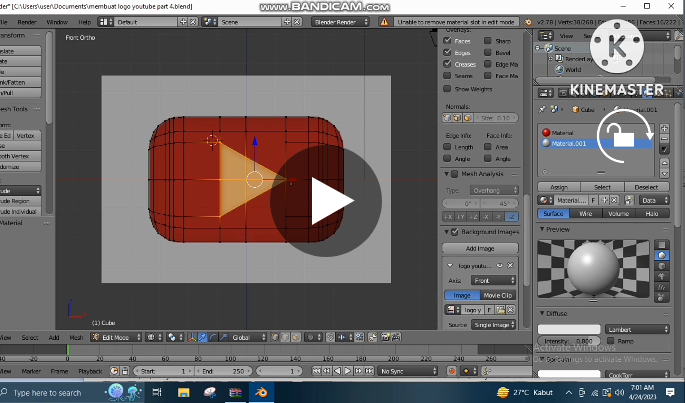Viewport: 685px width, 403px height.
Task: Remove the logo youtu background image
Action: pos(510,265)
